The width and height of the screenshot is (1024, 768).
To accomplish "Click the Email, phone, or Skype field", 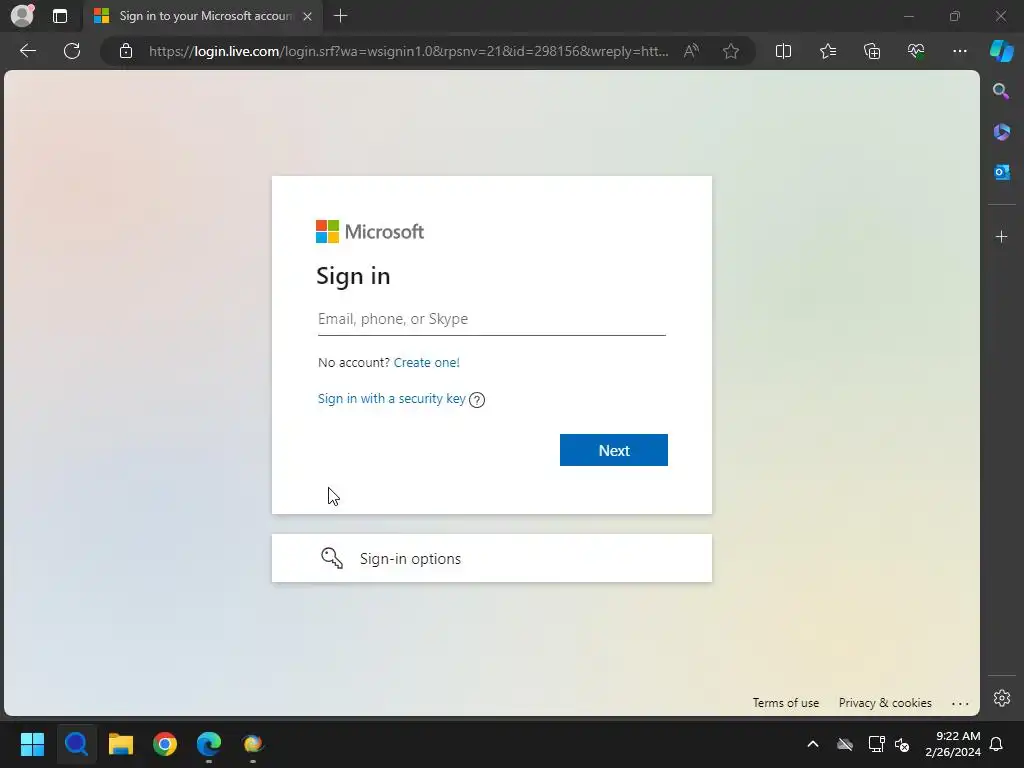I will [492, 319].
